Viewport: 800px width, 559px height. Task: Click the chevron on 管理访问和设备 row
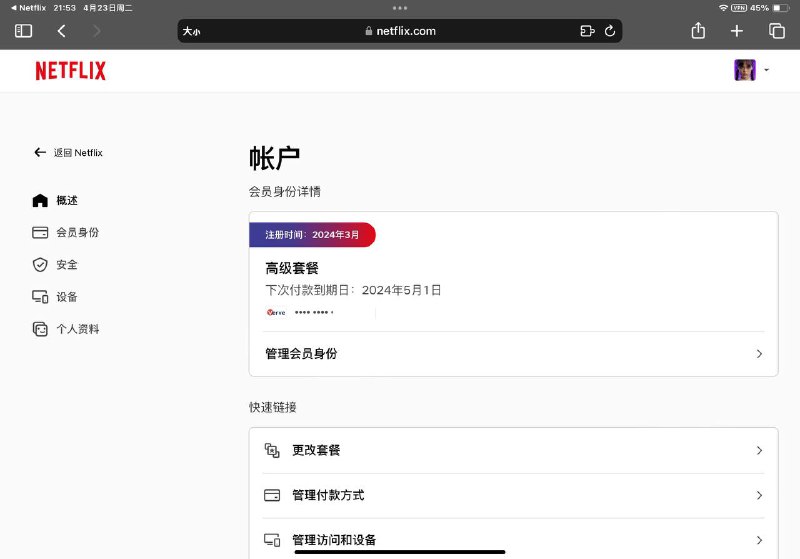(x=759, y=540)
